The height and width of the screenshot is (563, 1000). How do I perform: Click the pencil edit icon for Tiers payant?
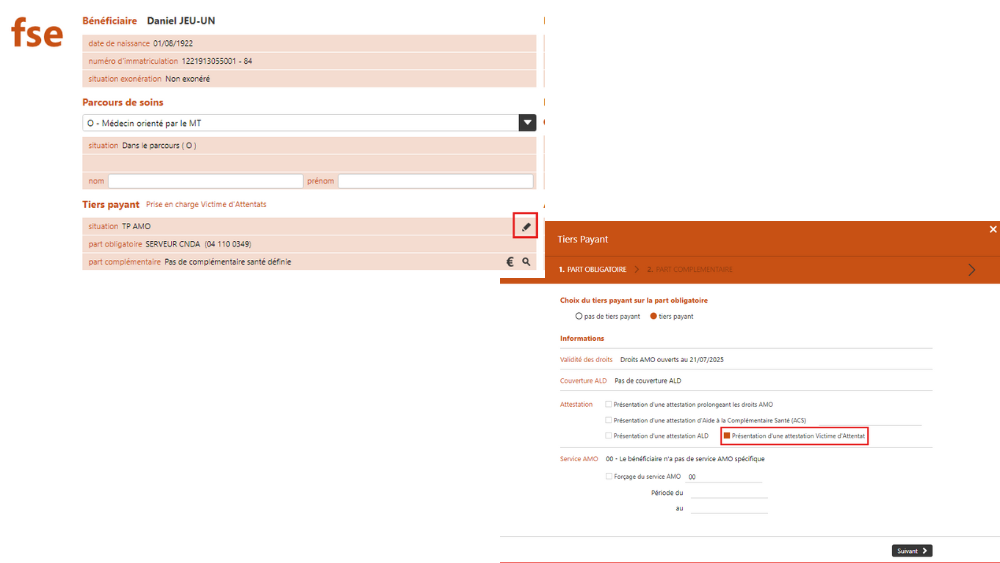(526, 227)
